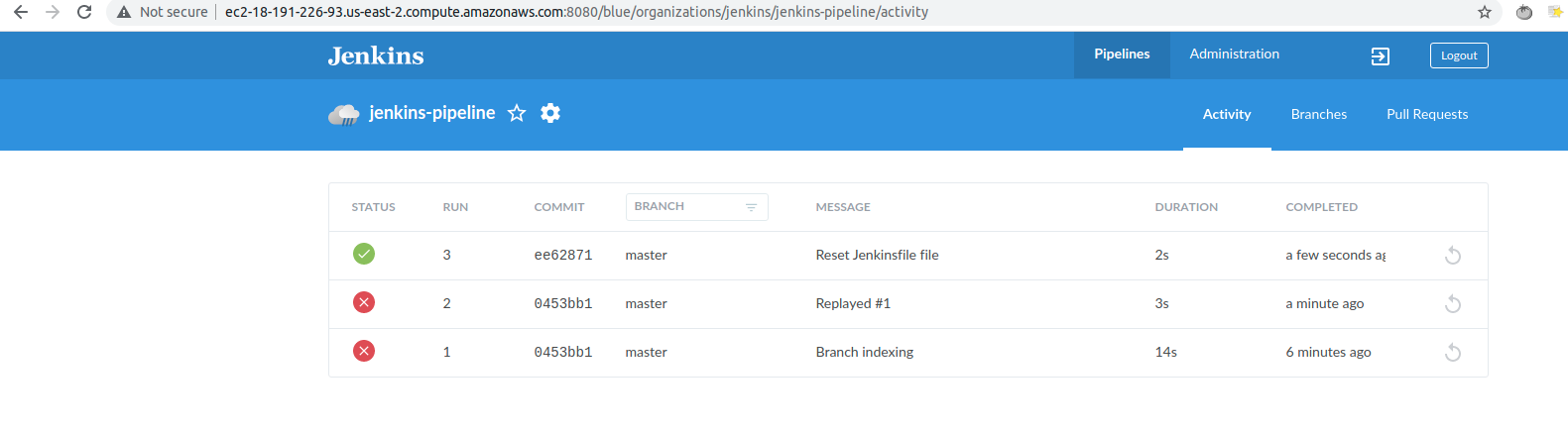This screenshot has width=1568, height=436.
Task: Click the COMMIT column header
Action: pos(559,207)
